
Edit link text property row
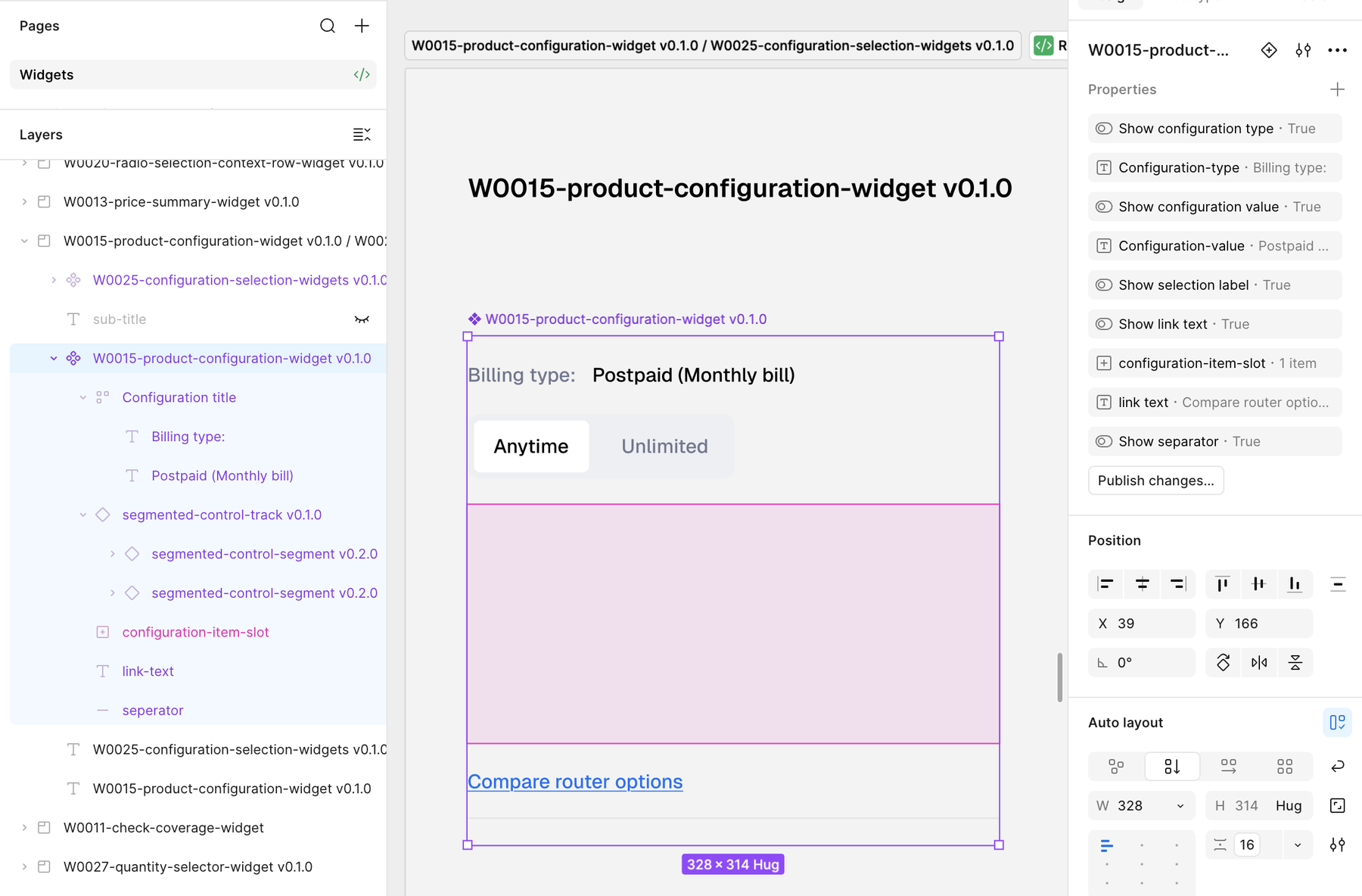pyautogui.click(x=1215, y=403)
